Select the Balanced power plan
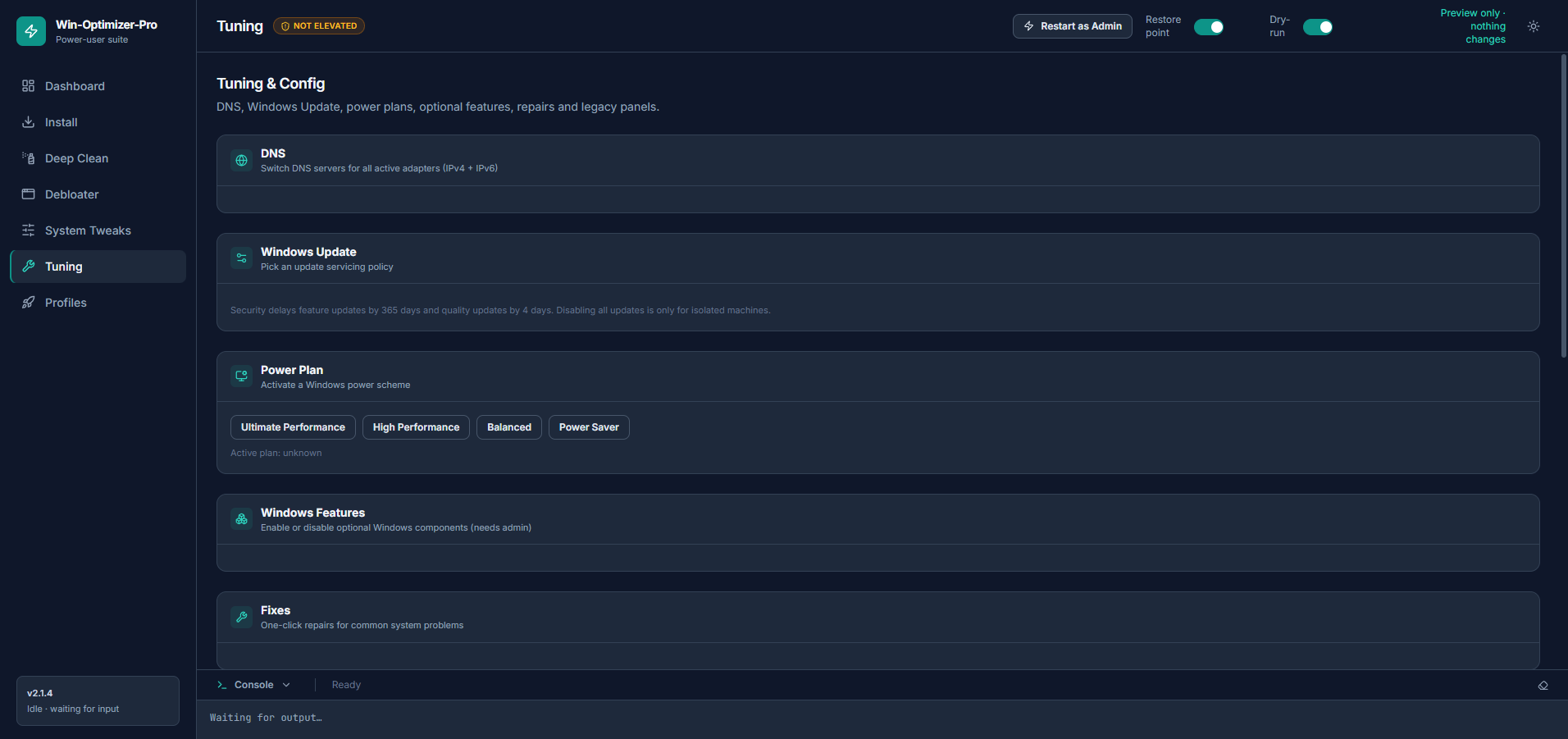Image resolution: width=1568 pixels, height=739 pixels. 509,427
